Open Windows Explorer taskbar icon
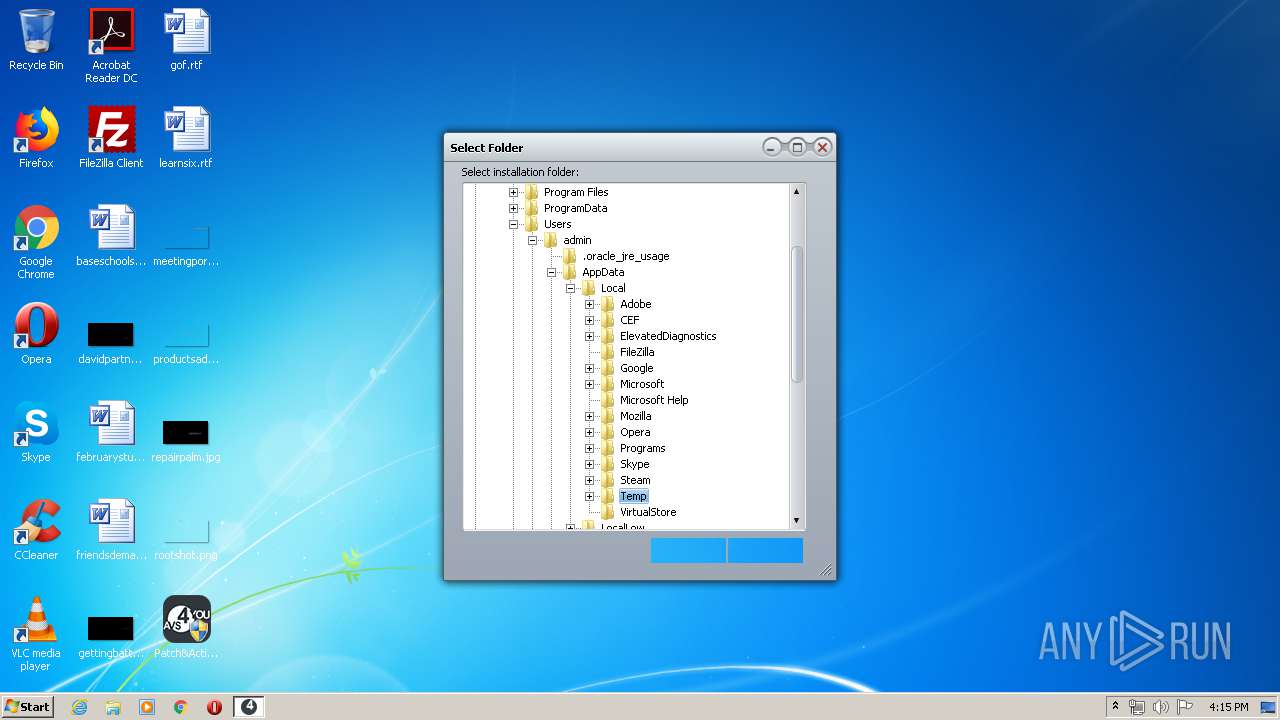Screen dimensions: 1280x720 (113, 707)
